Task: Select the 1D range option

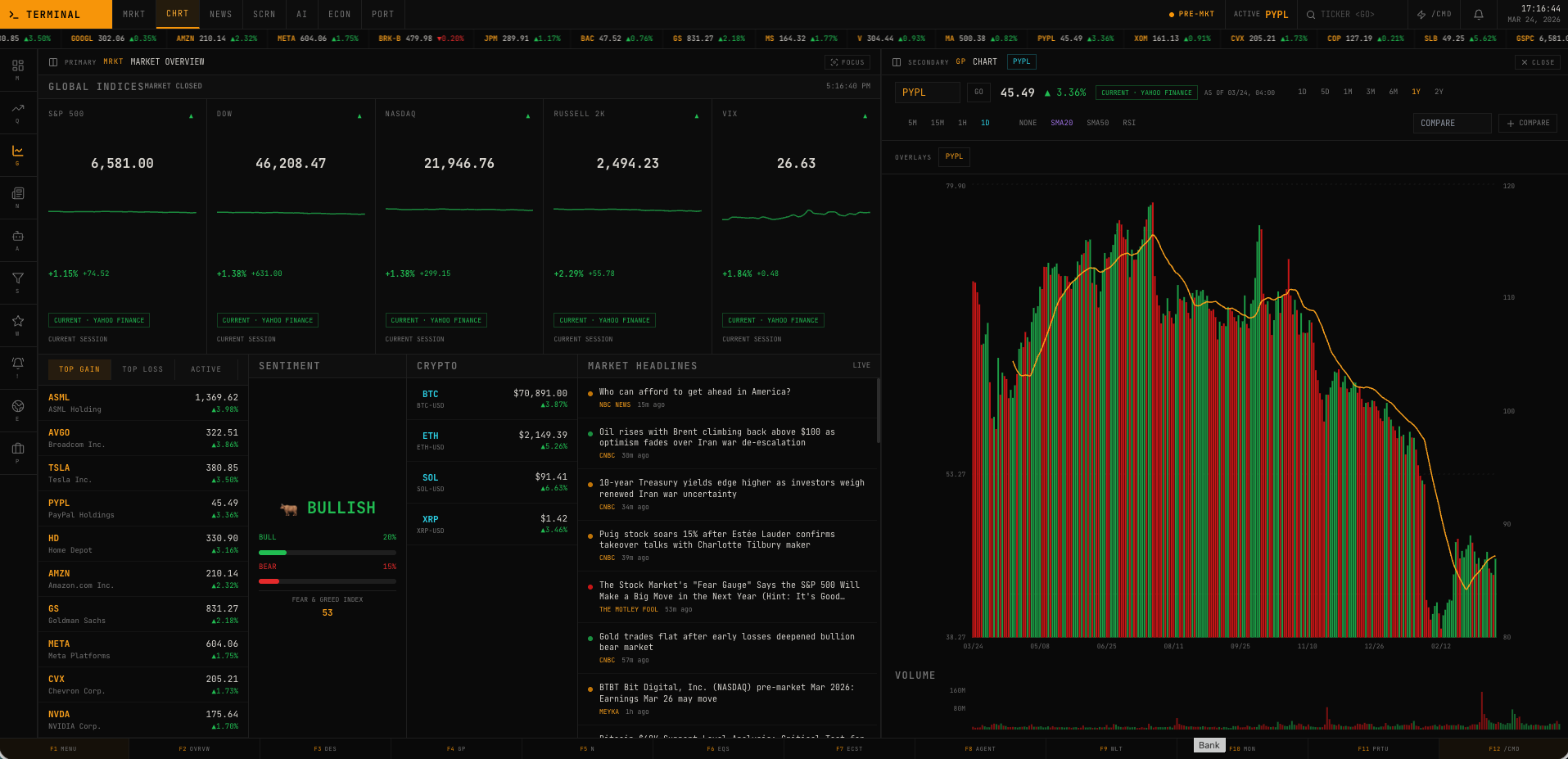Action: [x=1302, y=93]
